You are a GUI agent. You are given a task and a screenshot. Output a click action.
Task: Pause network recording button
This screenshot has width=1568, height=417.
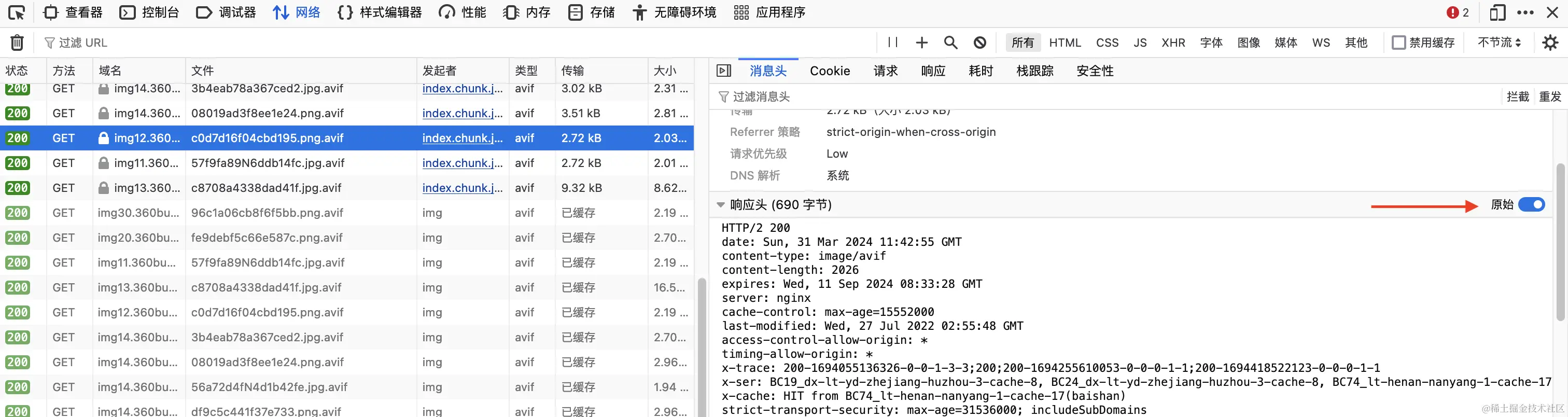click(x=893, y=42)
